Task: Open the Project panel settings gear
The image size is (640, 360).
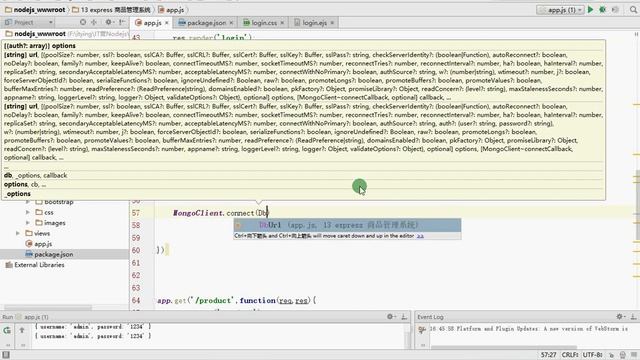Action: [109, 22]
